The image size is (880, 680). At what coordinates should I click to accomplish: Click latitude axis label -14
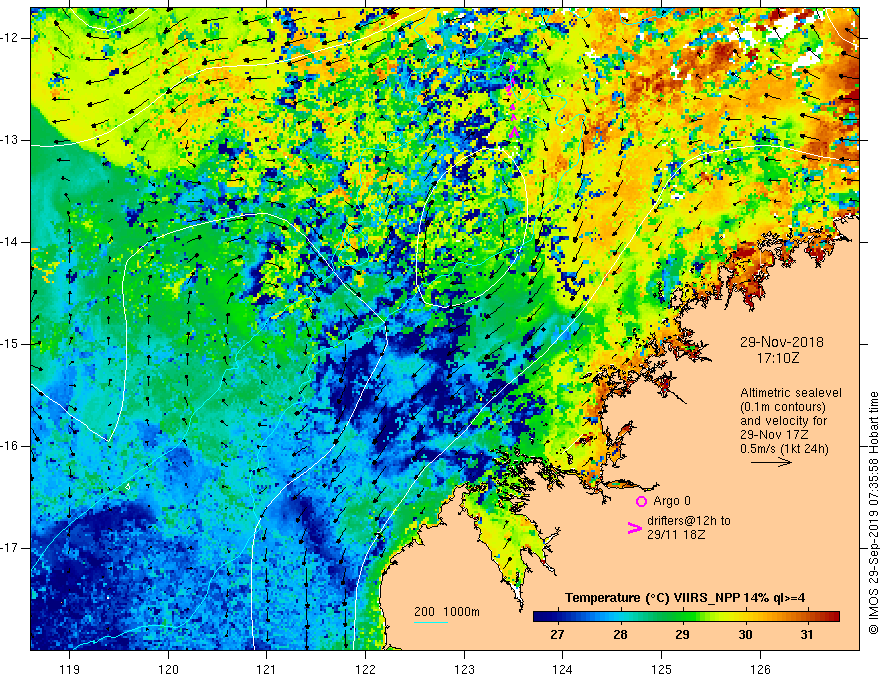[x=10, y=242]
